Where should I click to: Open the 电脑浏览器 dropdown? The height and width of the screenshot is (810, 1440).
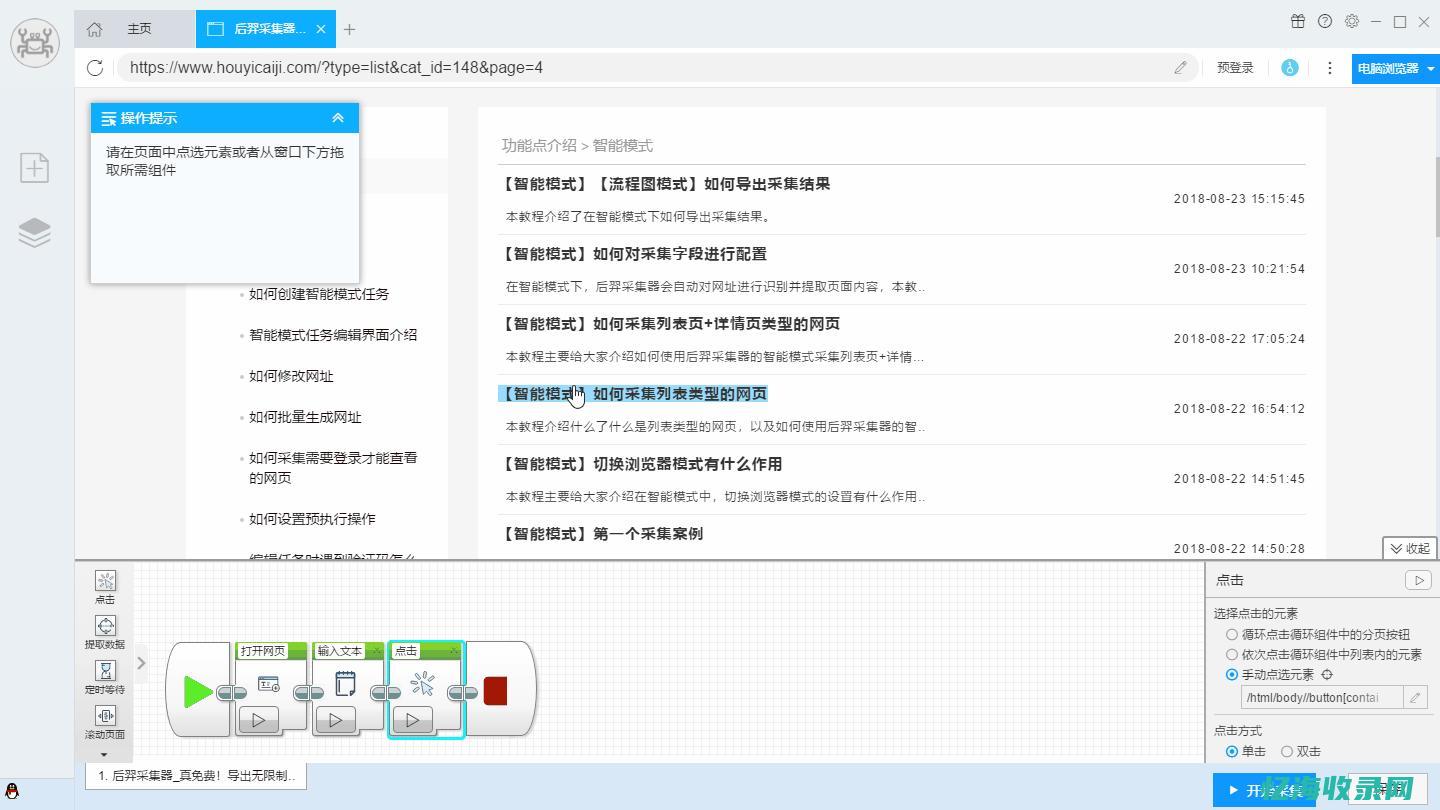tap(1394, 68)
